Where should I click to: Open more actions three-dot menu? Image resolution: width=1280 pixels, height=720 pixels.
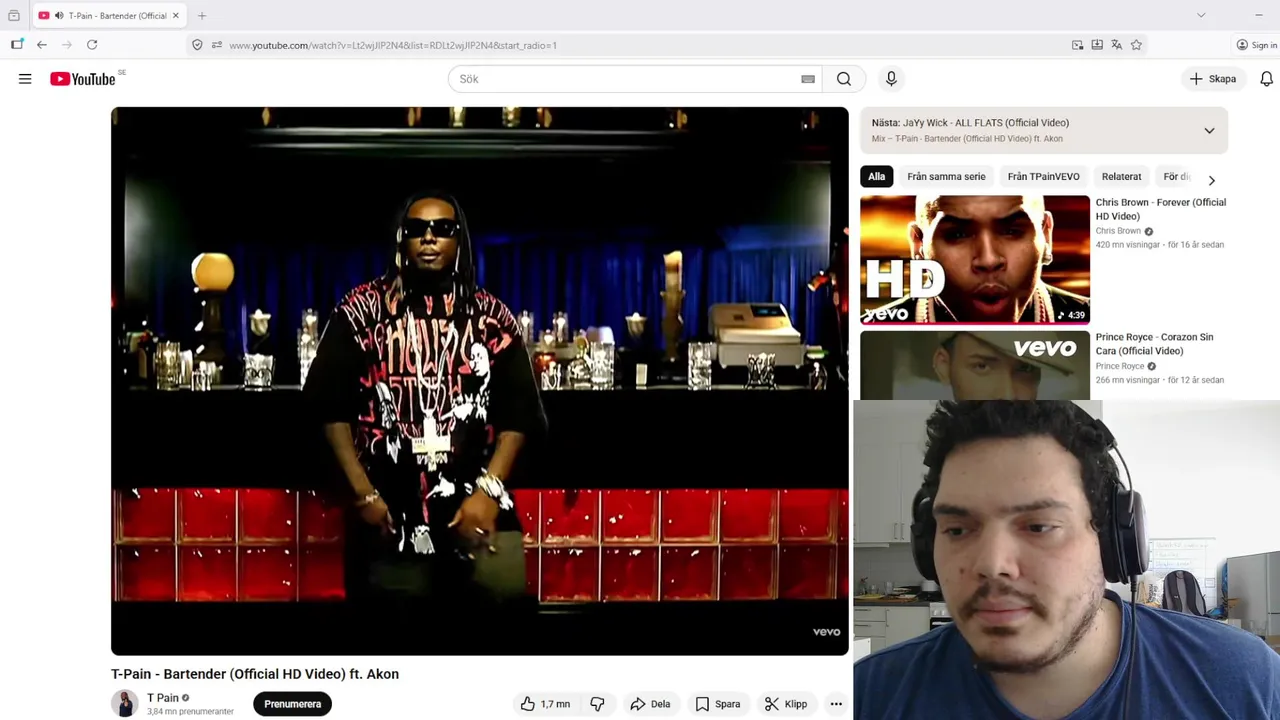pyautogui.click(x=836, y=704)
